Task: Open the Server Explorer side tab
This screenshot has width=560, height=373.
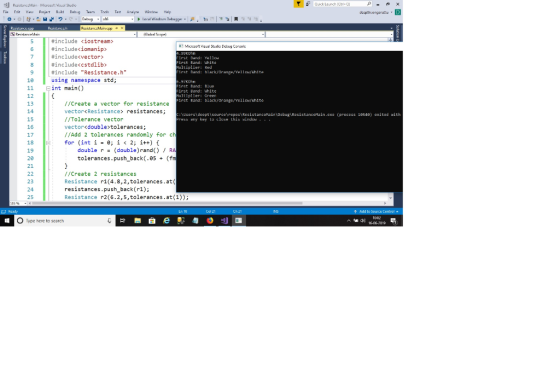Action: [x=5, y=36]
